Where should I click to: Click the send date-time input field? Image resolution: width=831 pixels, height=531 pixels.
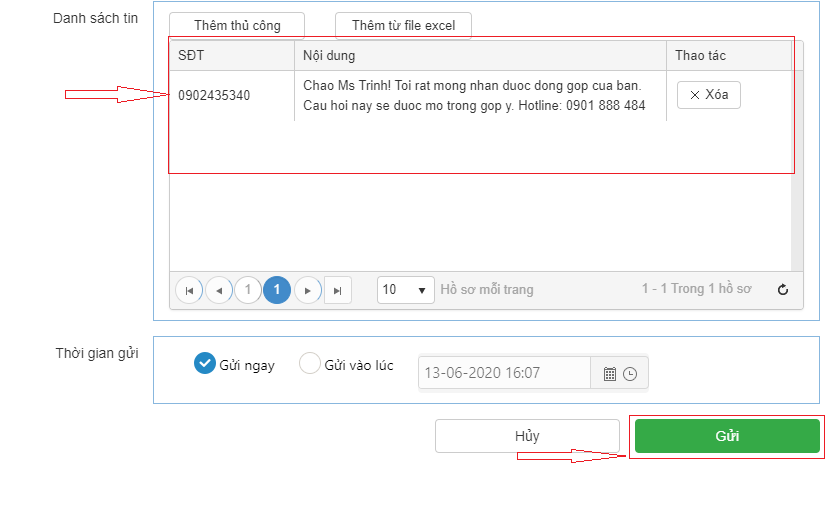503,373
